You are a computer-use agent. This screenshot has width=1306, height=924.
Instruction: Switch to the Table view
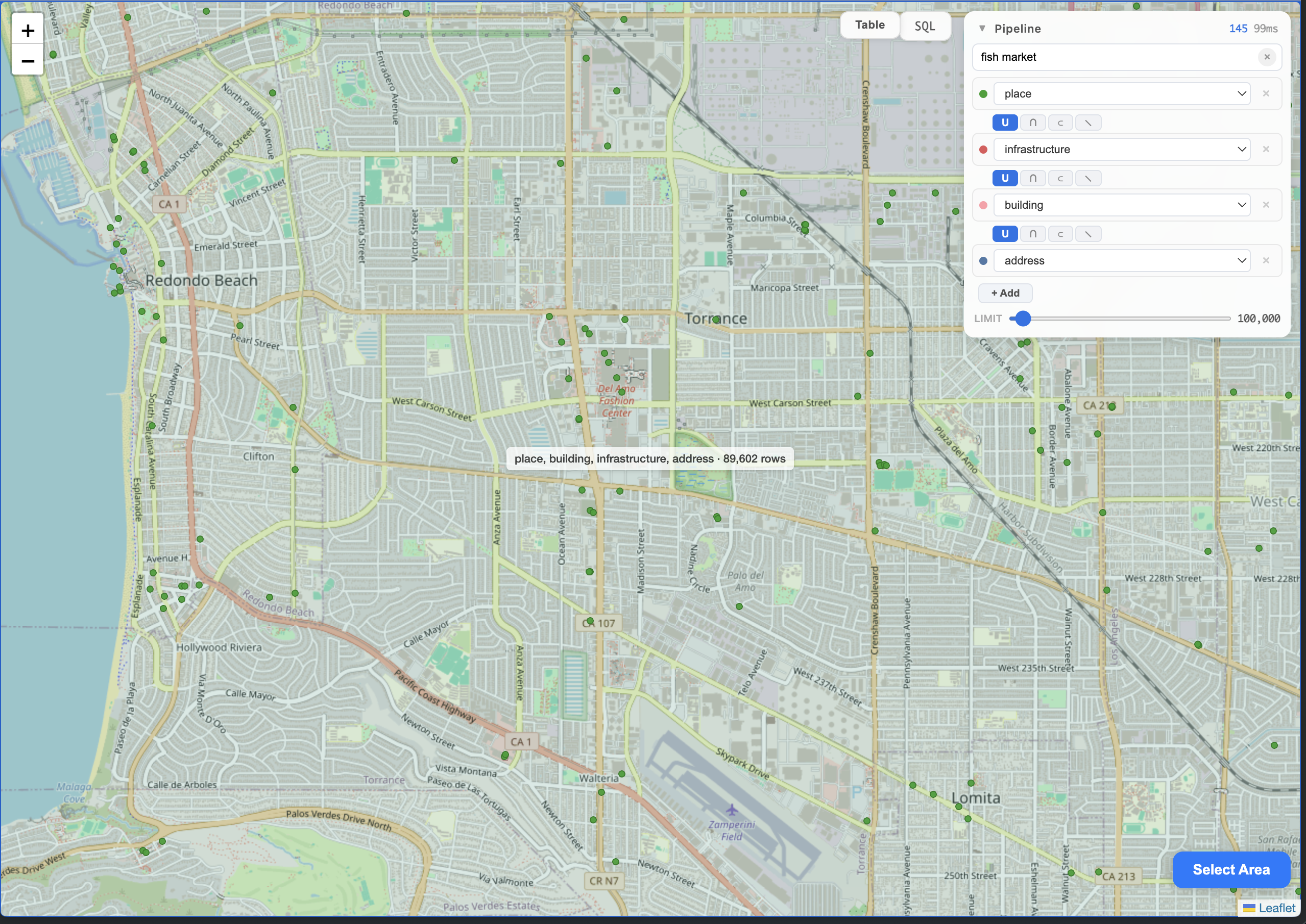coord(869,25)
